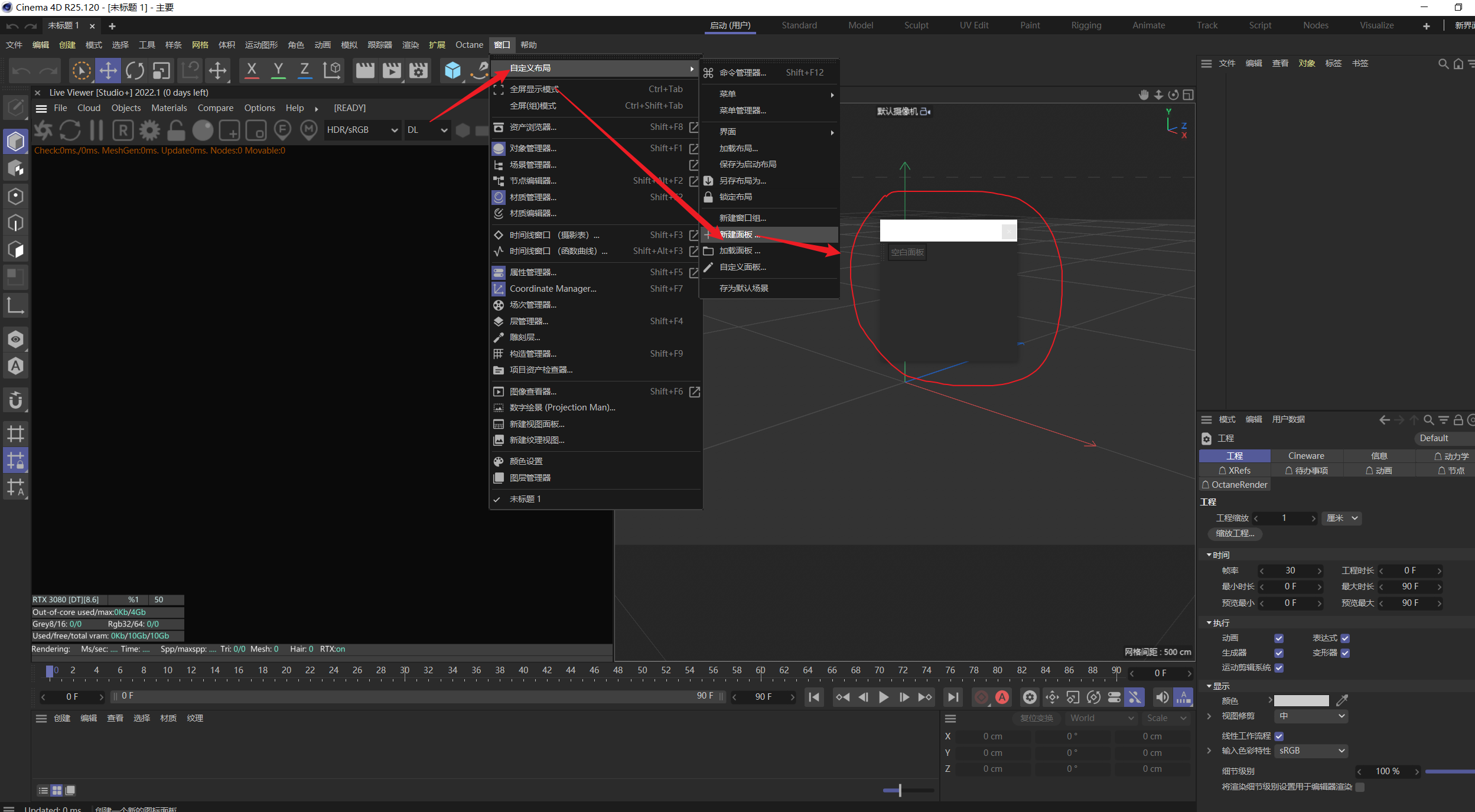
Task: Click the 颜色 display color swatch
Action: 1301,701
